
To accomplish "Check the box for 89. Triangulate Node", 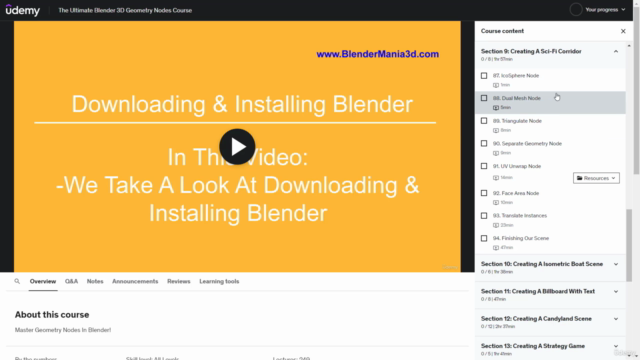I will [484, 121].
